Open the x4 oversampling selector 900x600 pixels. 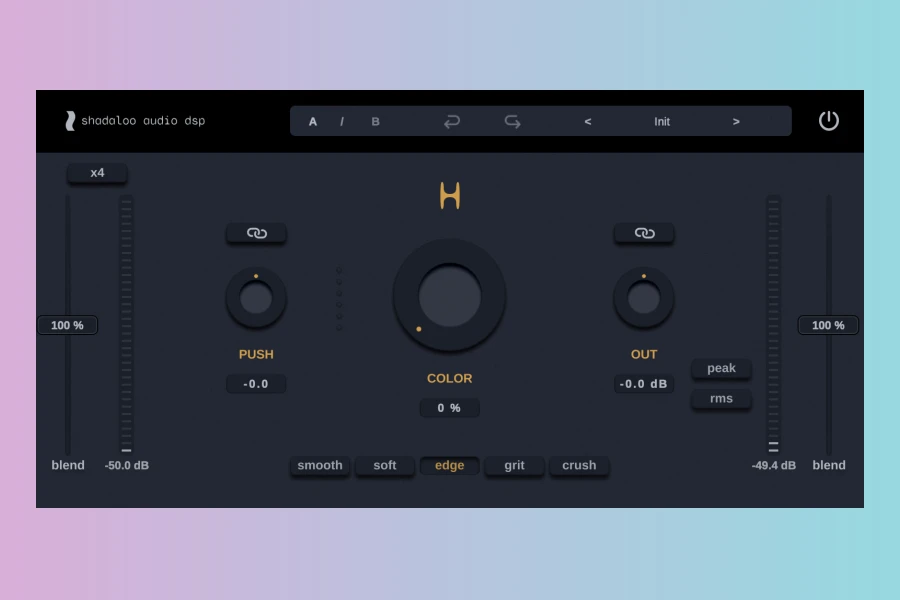(97, 173)
